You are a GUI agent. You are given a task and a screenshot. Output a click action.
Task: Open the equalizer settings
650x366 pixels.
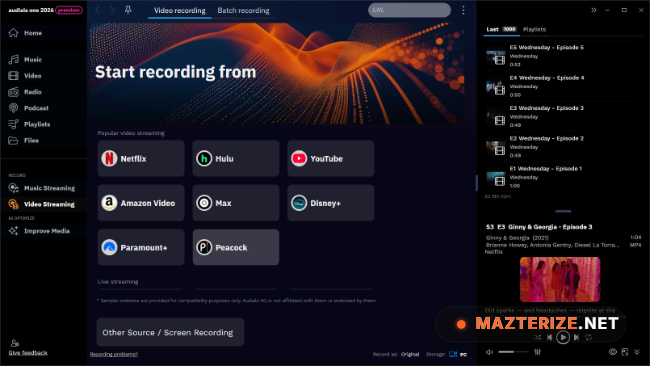[537, 352]
